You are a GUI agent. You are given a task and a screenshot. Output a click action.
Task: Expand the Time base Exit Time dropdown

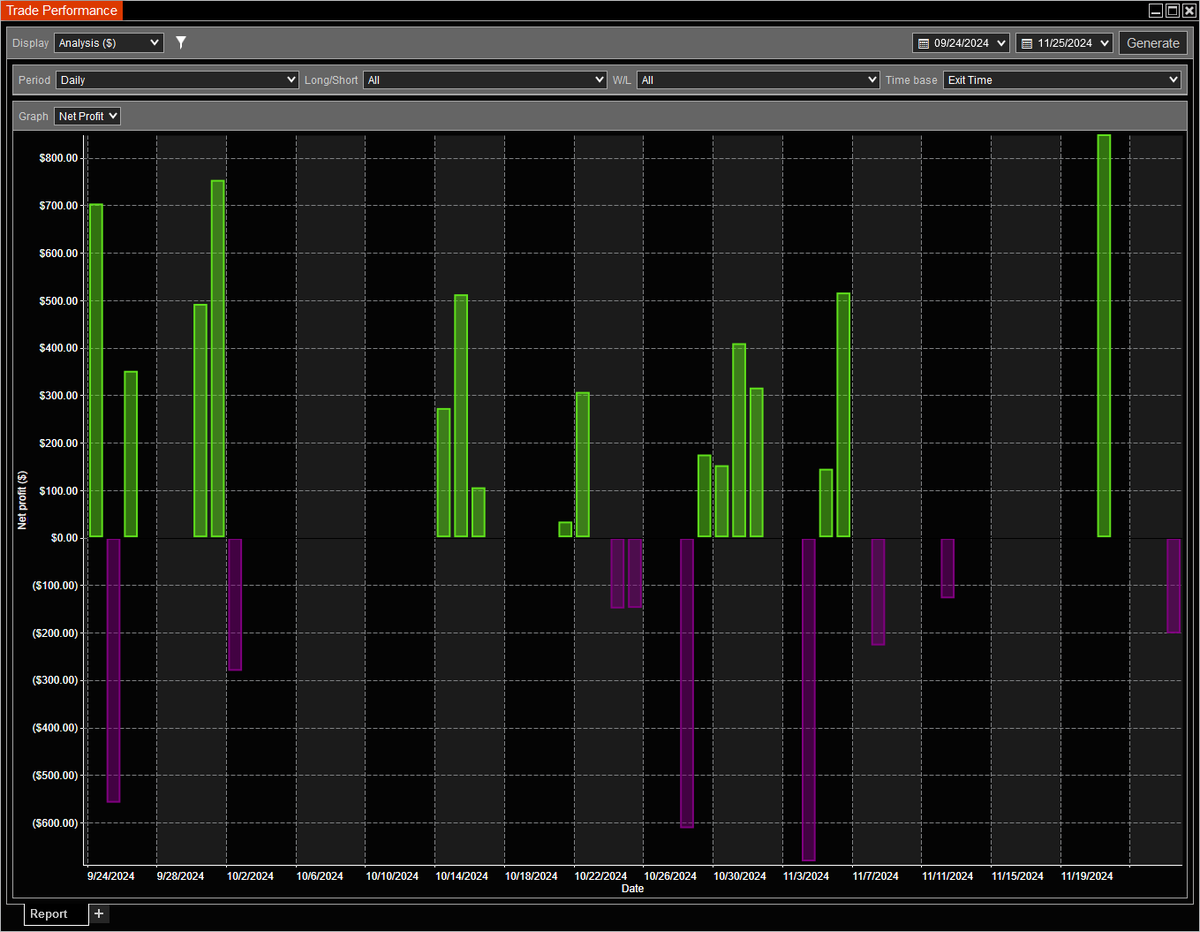click(x=1062, y=80)
